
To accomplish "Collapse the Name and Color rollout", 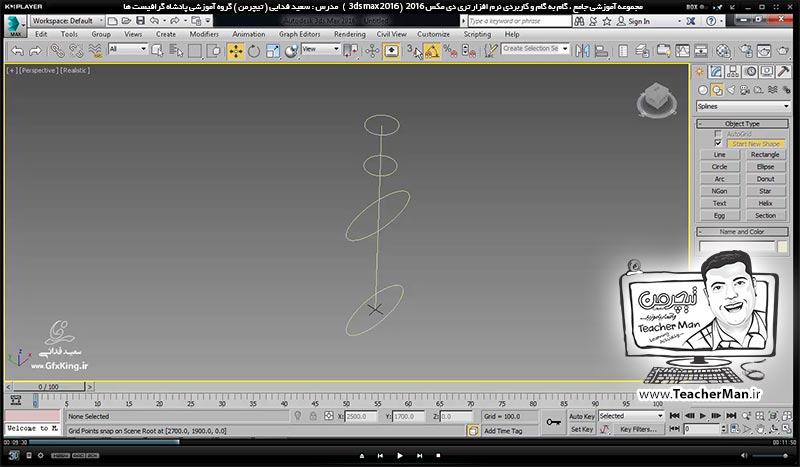I will pos(742,232).
